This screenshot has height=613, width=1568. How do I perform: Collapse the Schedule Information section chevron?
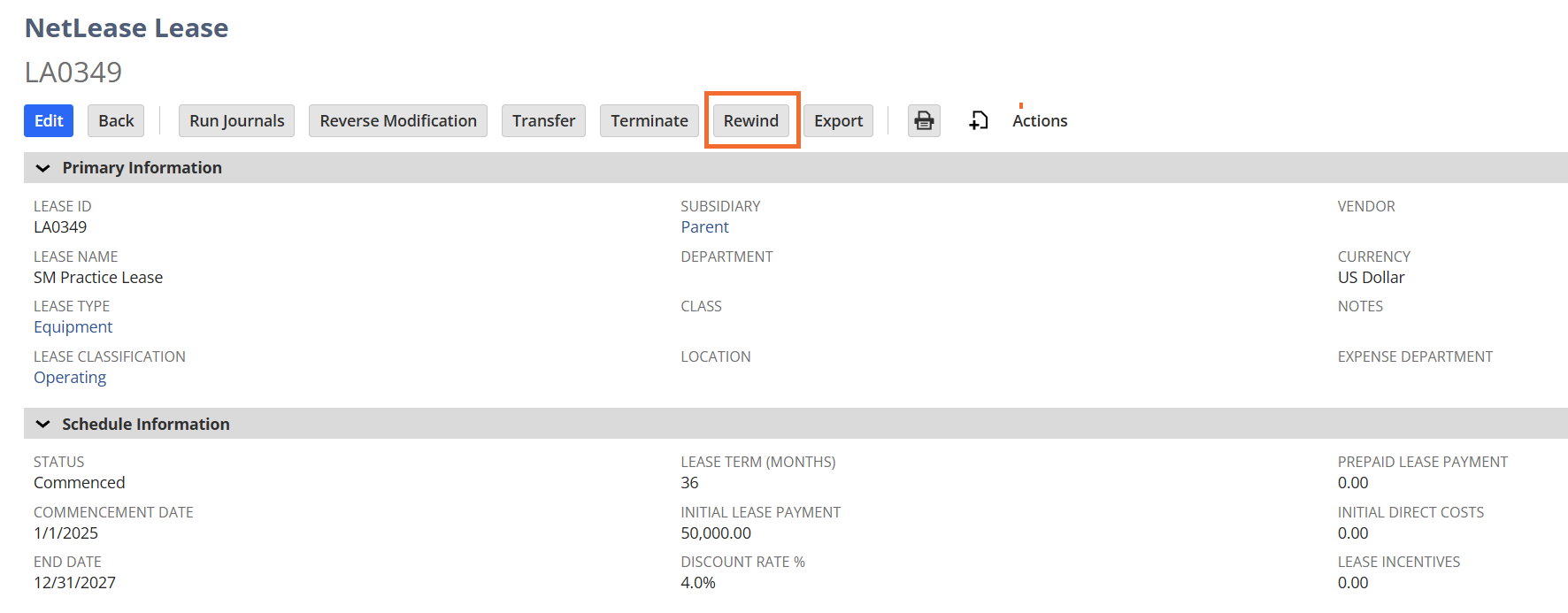coord(42,425)
